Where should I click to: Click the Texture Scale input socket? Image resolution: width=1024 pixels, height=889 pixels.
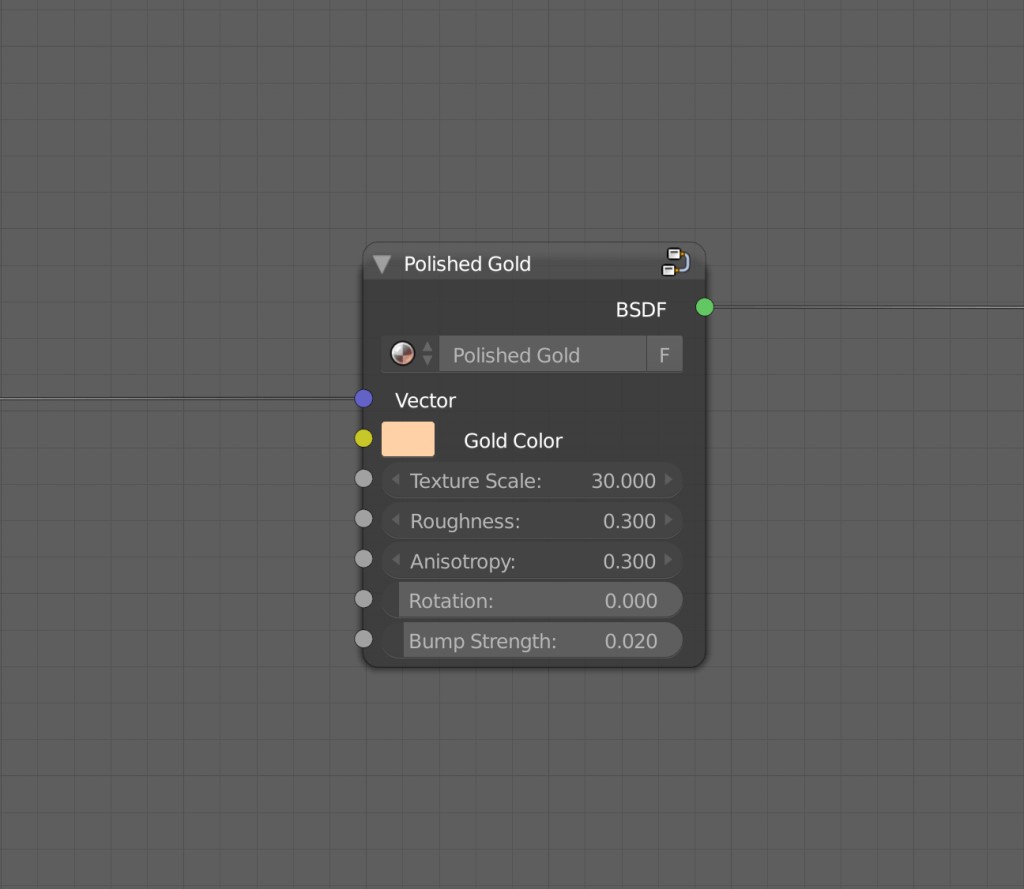[363, 478]
